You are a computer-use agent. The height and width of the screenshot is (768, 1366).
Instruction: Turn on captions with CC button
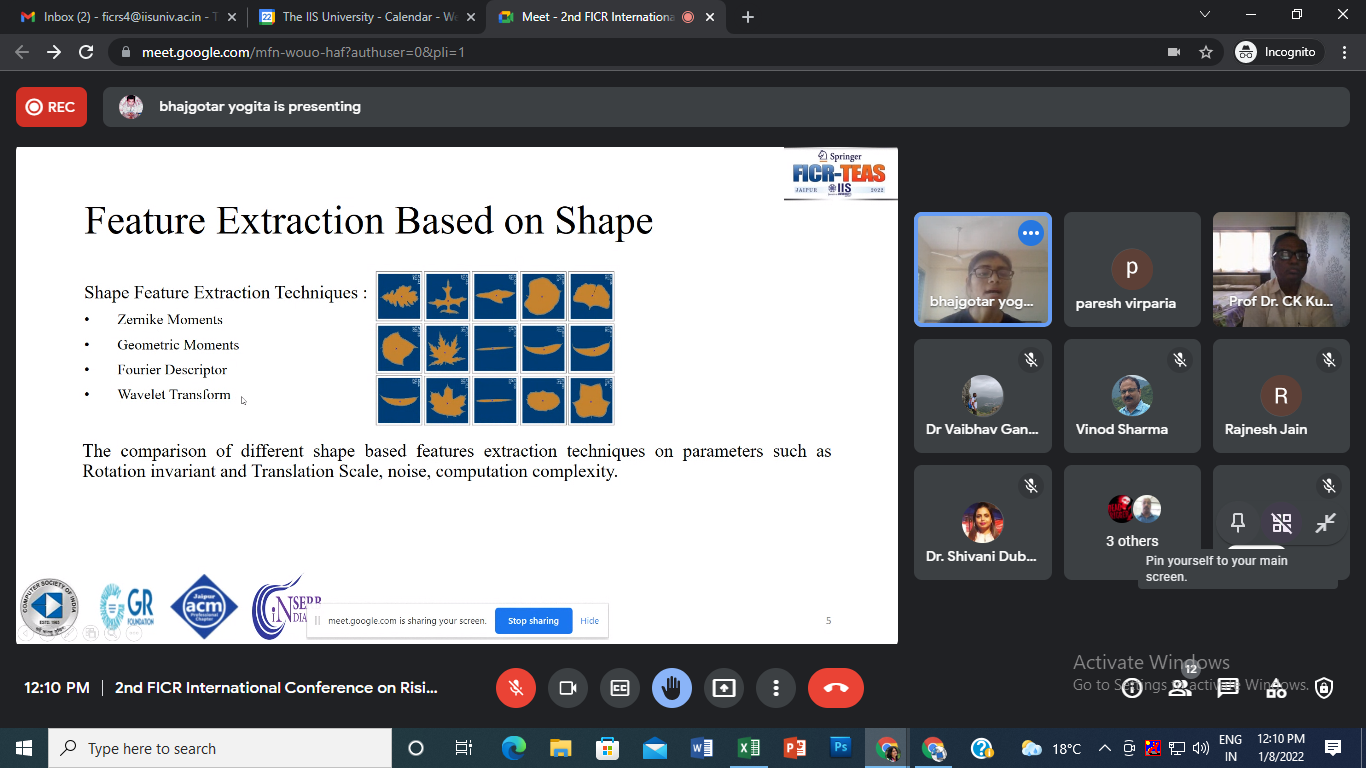click(620, 688)
